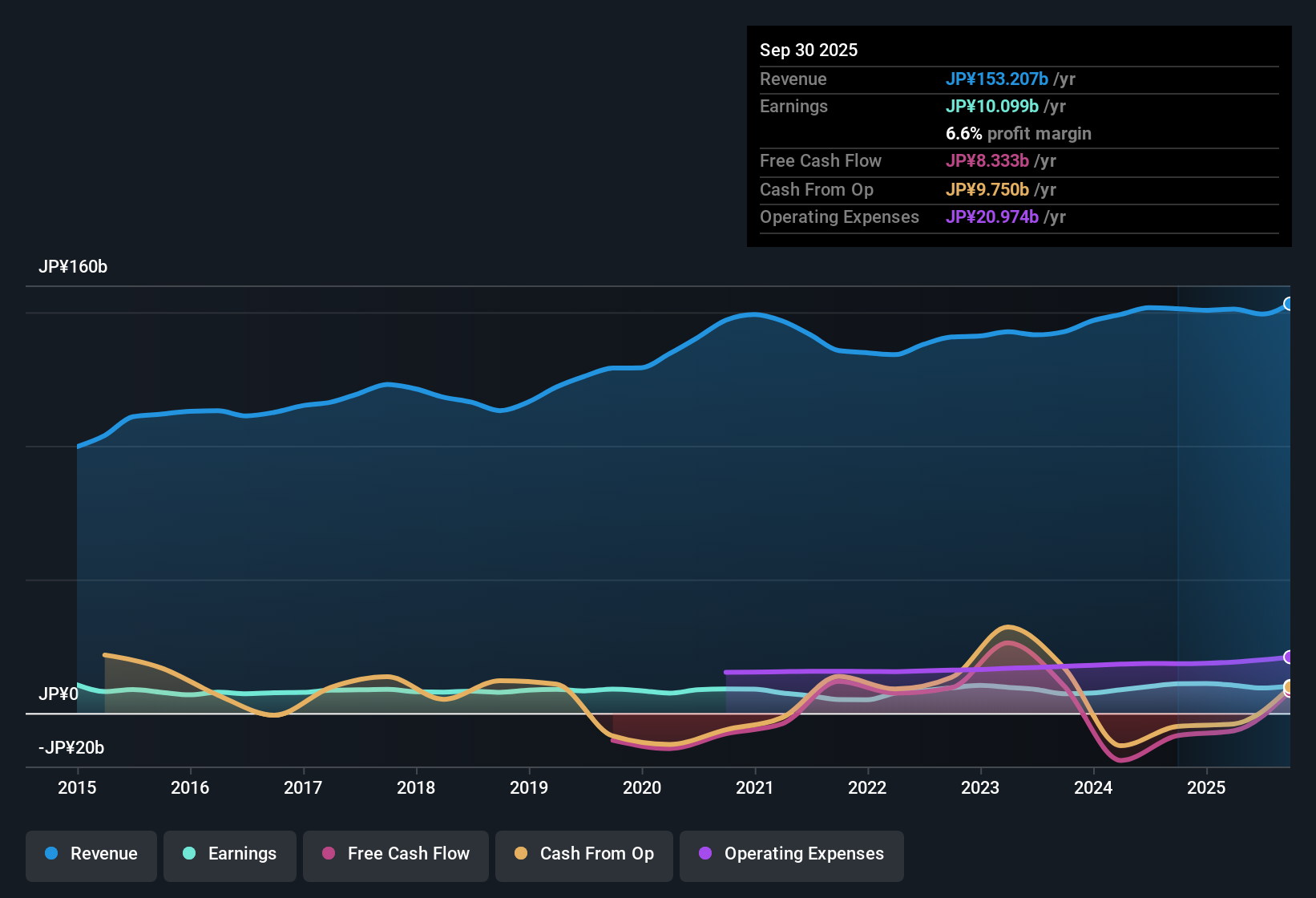The image size is (1316, 898).
Task: Click the 2025 label on the time axis
Action: click(x=1207, y=788)
